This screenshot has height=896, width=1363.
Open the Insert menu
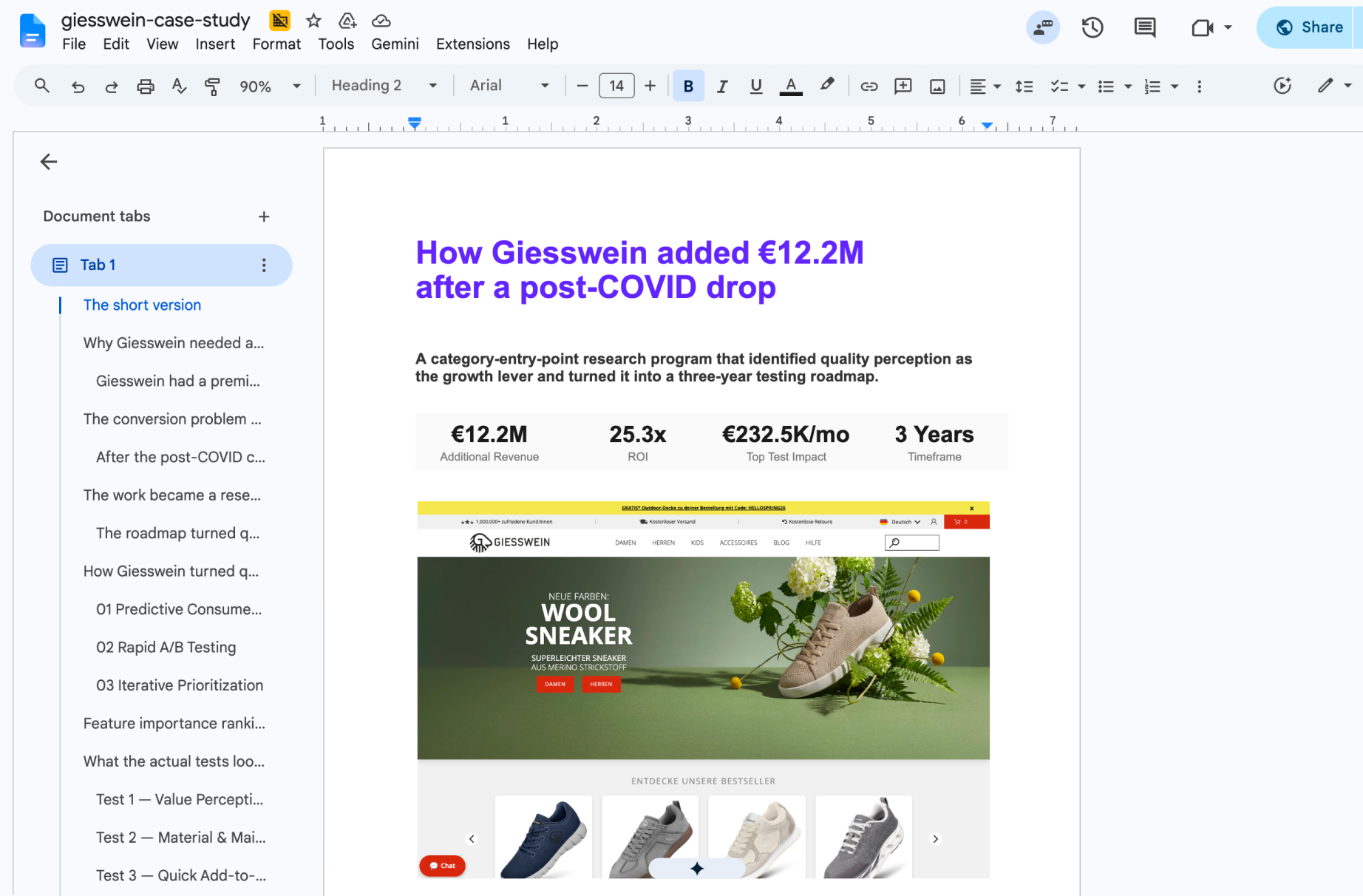coord(215,44)
